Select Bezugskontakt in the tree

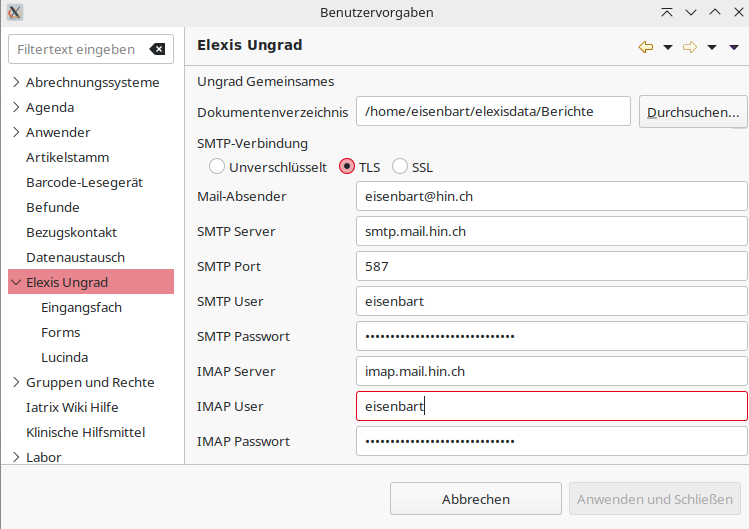pos(71,232)
